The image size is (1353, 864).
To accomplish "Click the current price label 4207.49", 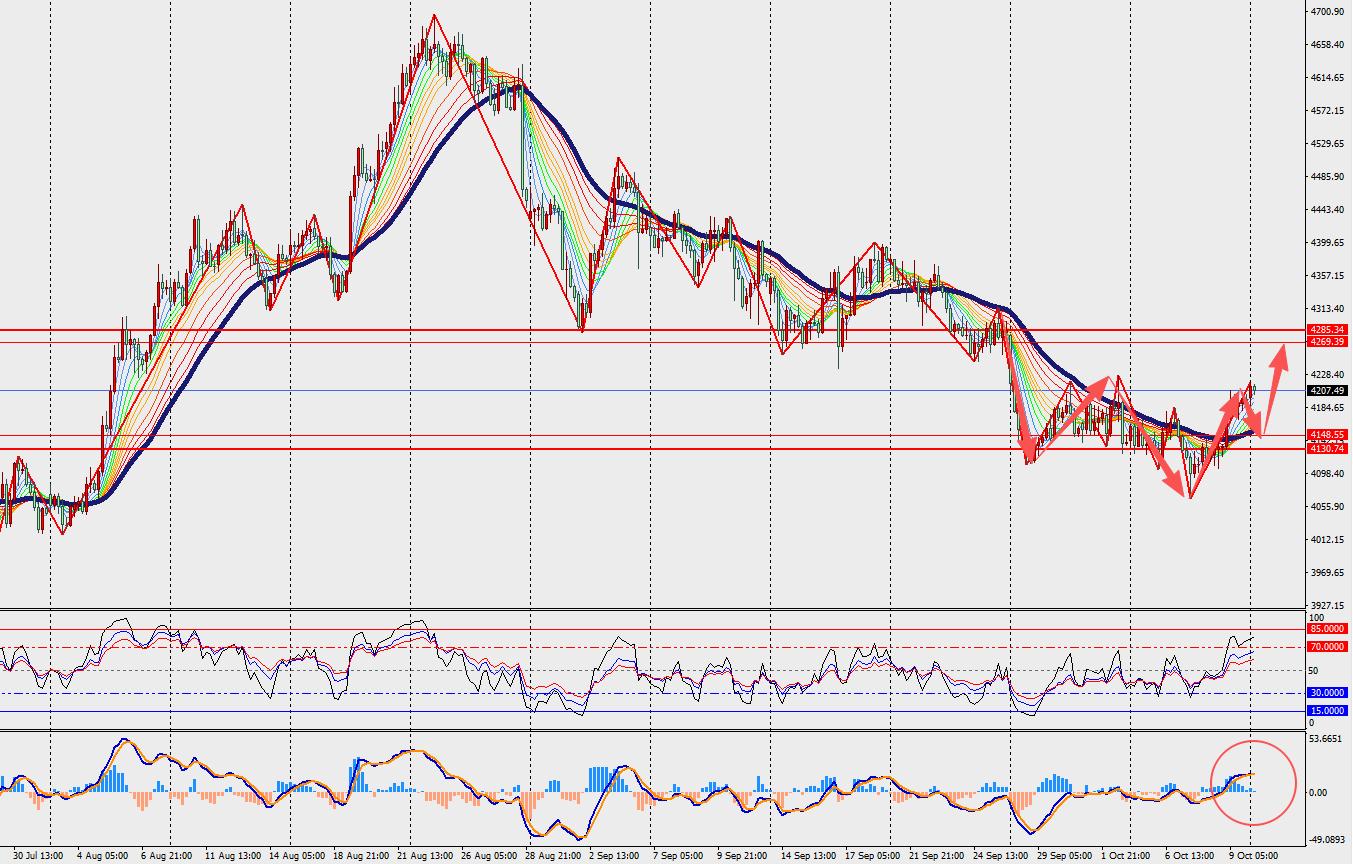I will click(x=1327, y=391).
